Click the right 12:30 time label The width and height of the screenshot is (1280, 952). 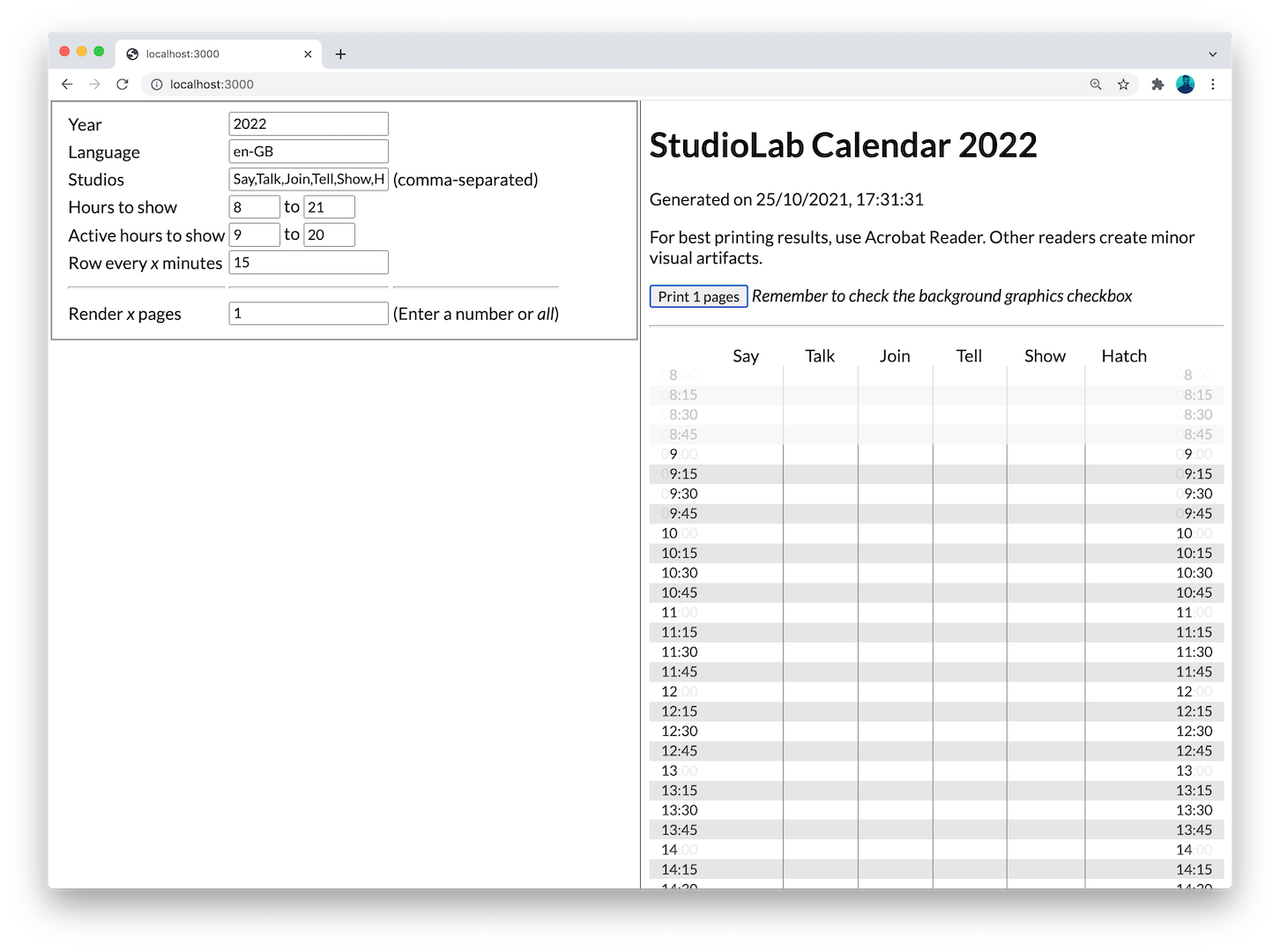pos(1194,731)
